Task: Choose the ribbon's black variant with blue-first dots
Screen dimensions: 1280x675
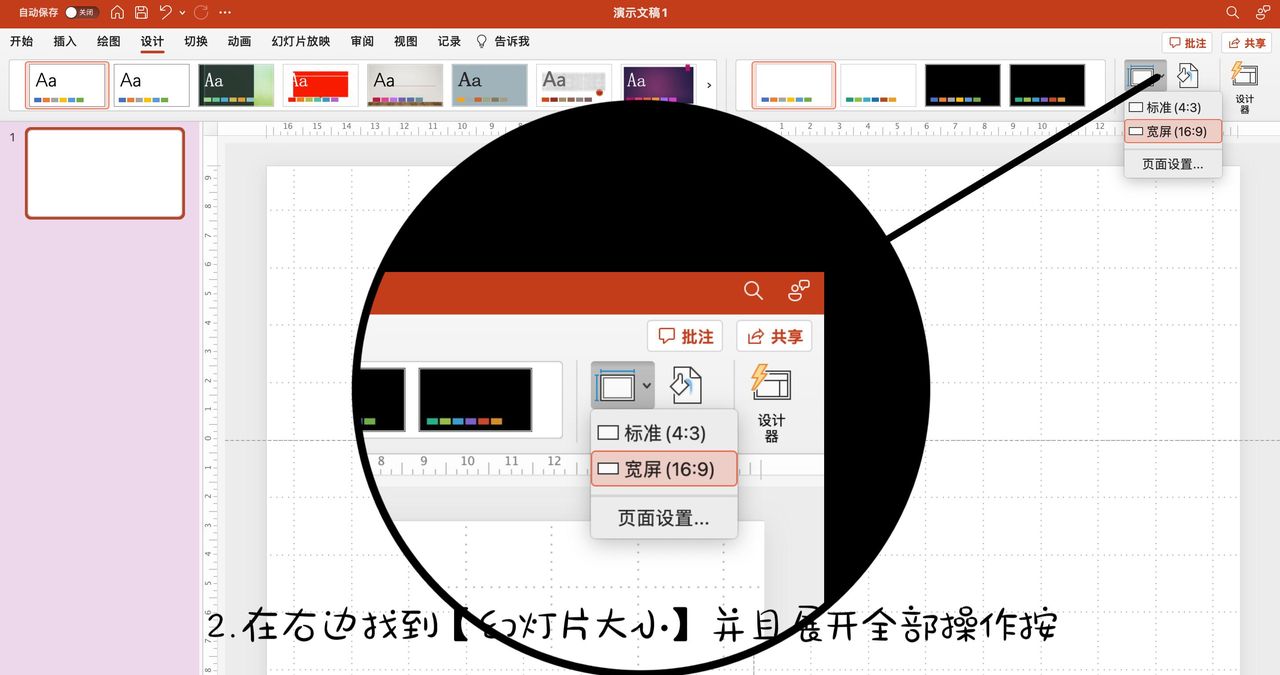Action: click(963, 85)
